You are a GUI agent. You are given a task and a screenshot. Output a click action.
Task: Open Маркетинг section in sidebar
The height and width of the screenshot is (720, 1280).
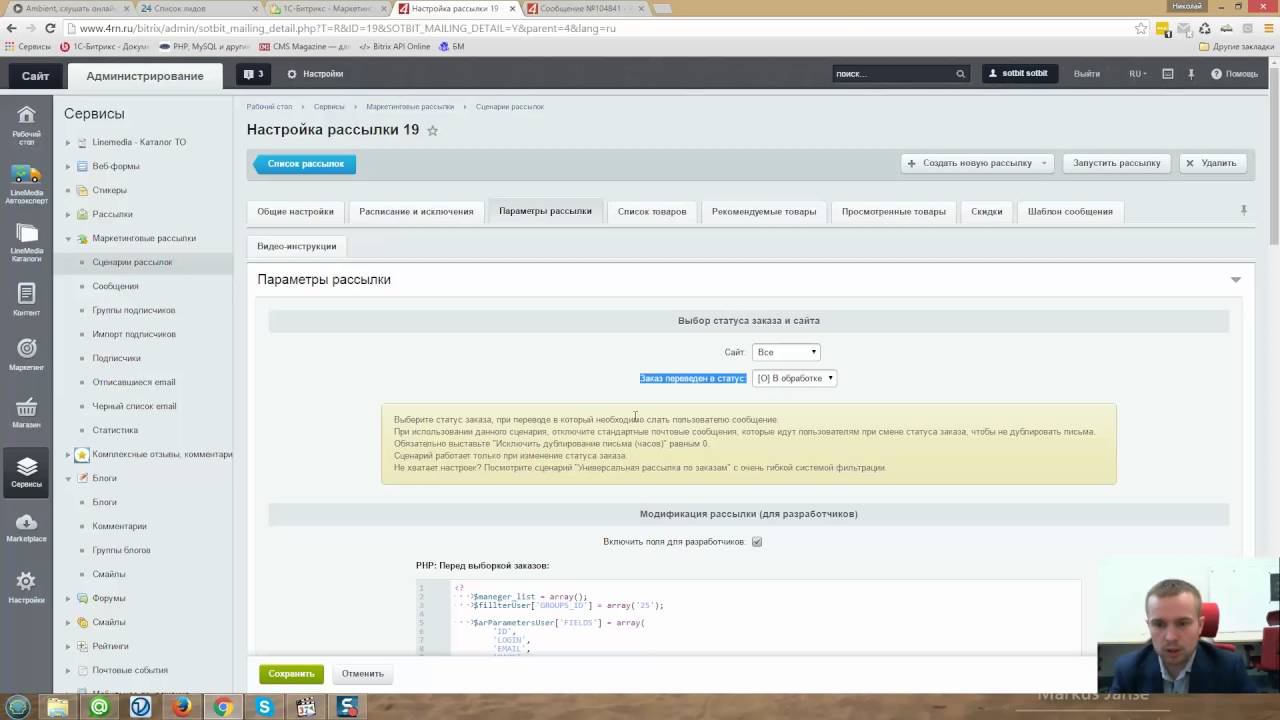tap(26, 355)
